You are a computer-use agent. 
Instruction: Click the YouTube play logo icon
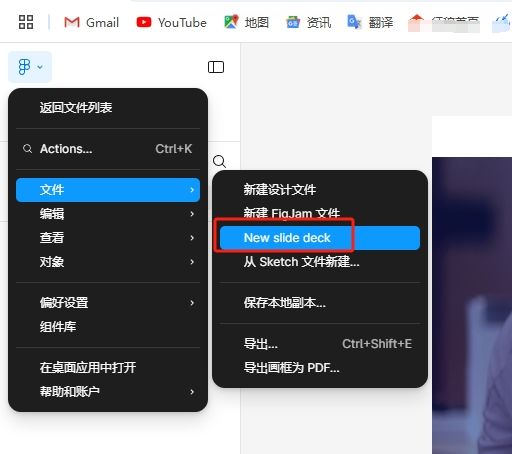[x=144, y=22]
